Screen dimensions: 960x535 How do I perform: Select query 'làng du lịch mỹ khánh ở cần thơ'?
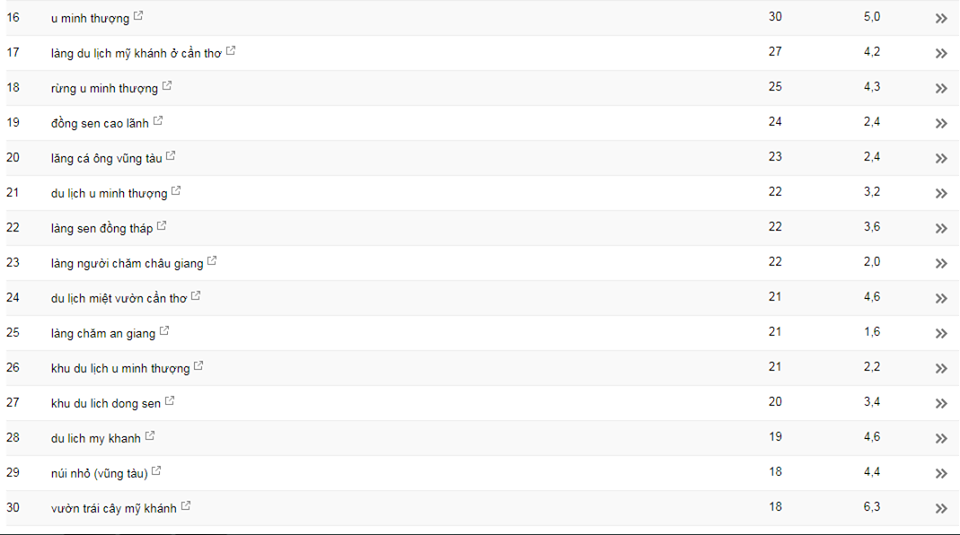[136, 53]
